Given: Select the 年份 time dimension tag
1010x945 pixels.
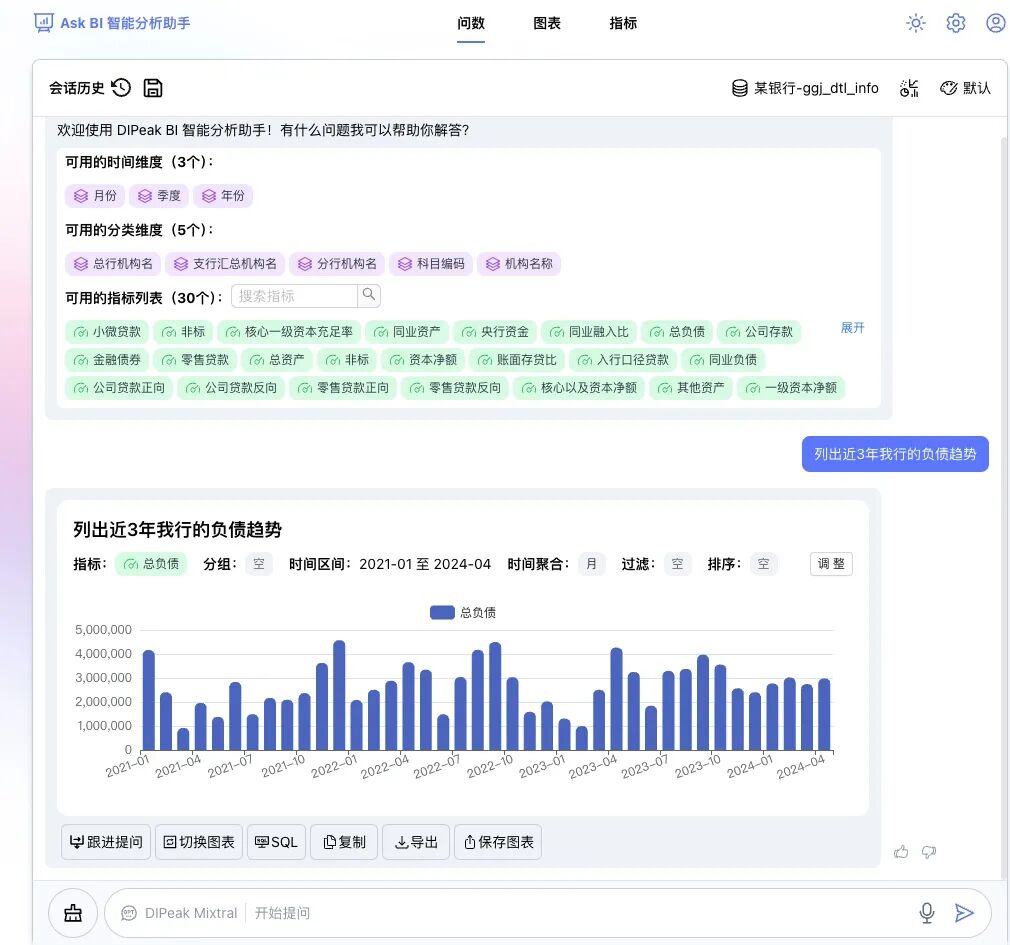Looking at the screenshot, I should (x=223, y=196).
